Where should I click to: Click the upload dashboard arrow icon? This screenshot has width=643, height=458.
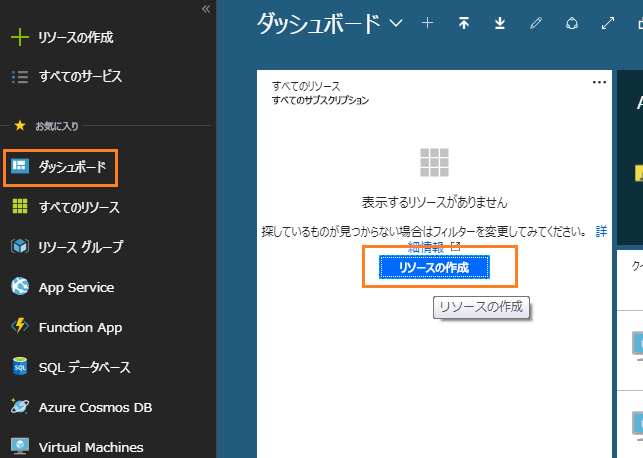click(463, 23)
